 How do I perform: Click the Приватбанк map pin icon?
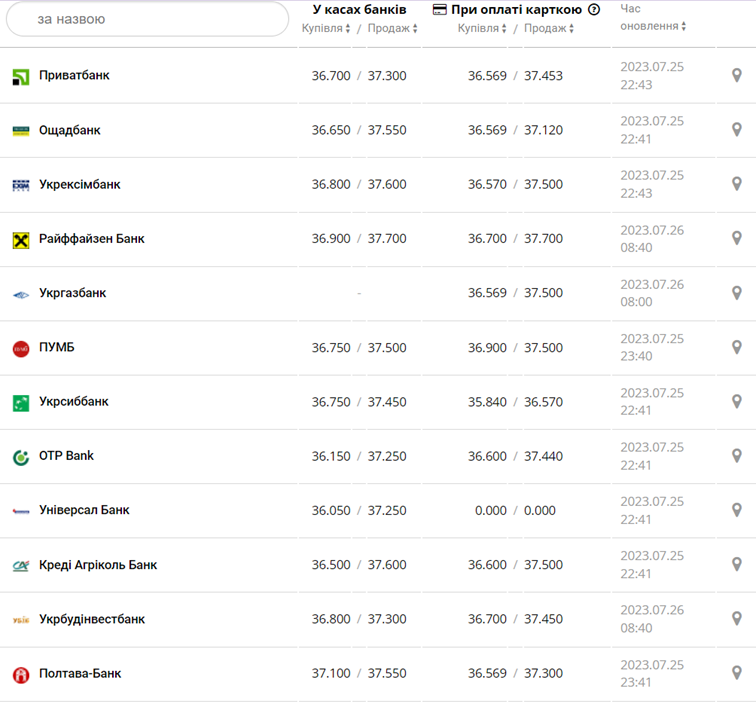[737, 76]
